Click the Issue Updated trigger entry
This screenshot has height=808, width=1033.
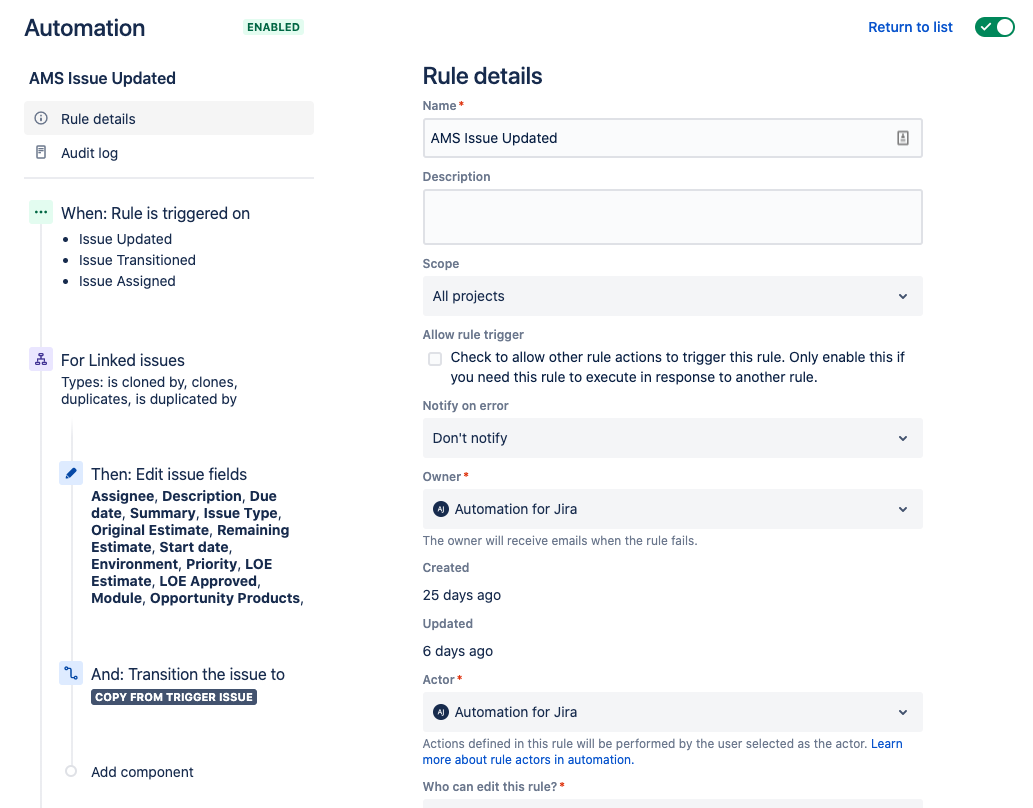[125, 239]
